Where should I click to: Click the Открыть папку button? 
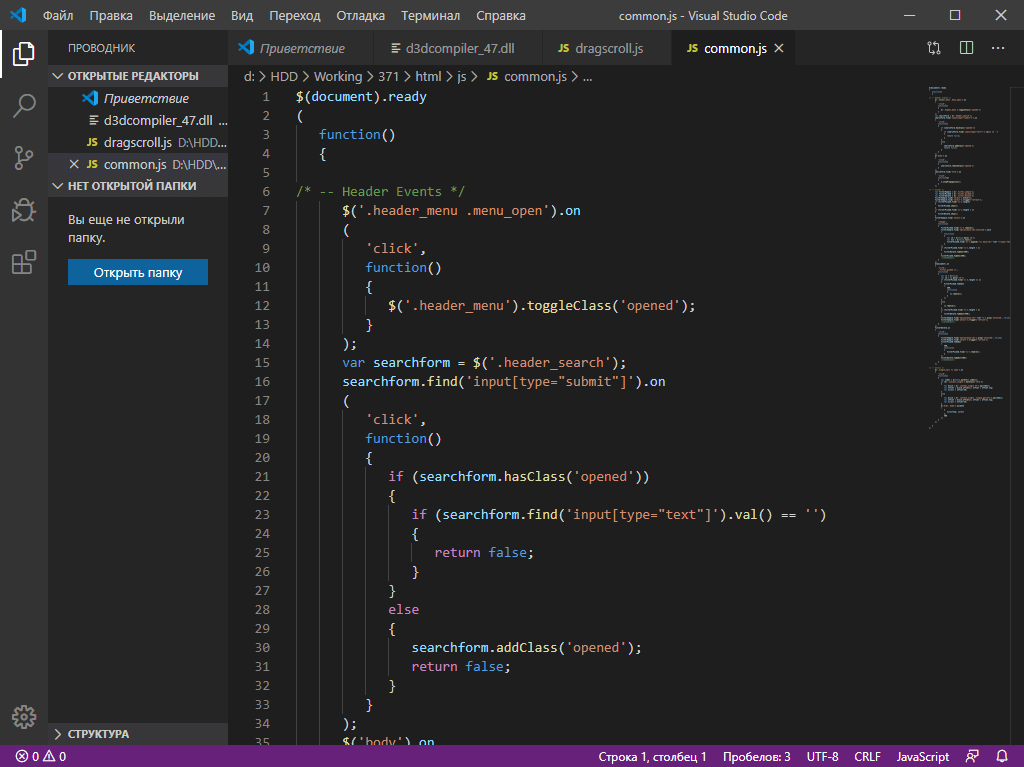pos(138,272)
